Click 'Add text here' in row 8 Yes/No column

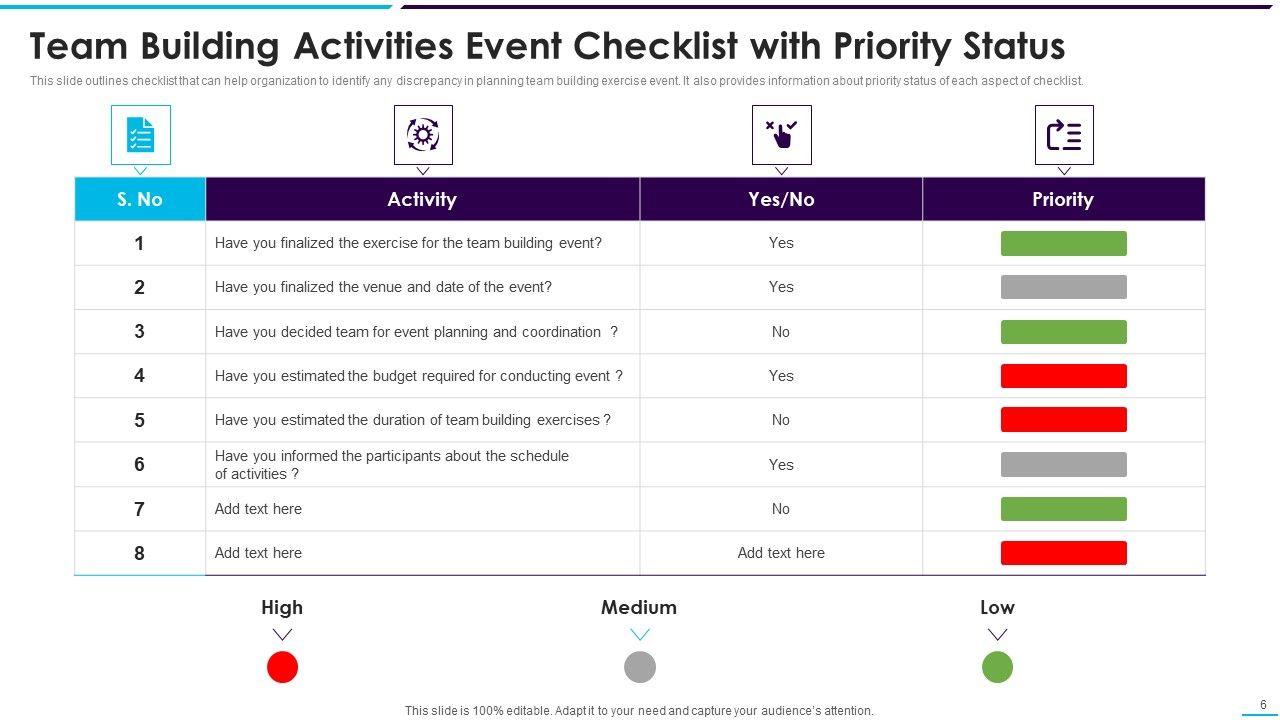(781, 553)
